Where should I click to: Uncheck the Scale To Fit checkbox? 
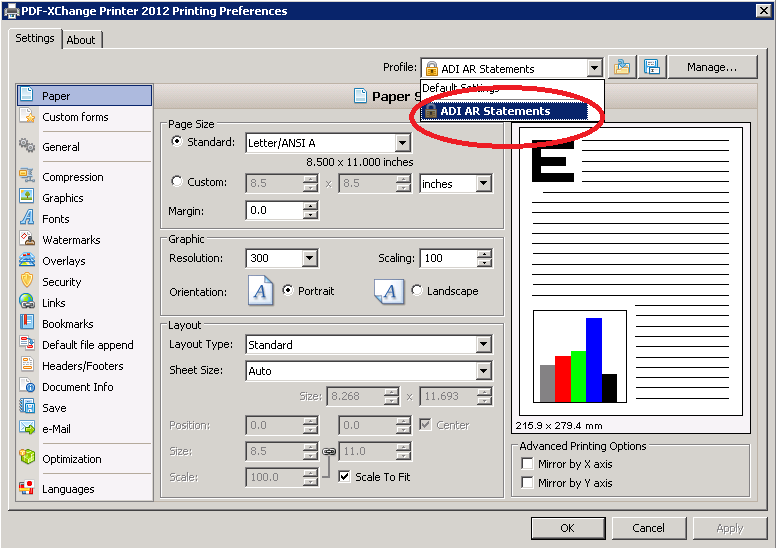(x=344, y=477)
